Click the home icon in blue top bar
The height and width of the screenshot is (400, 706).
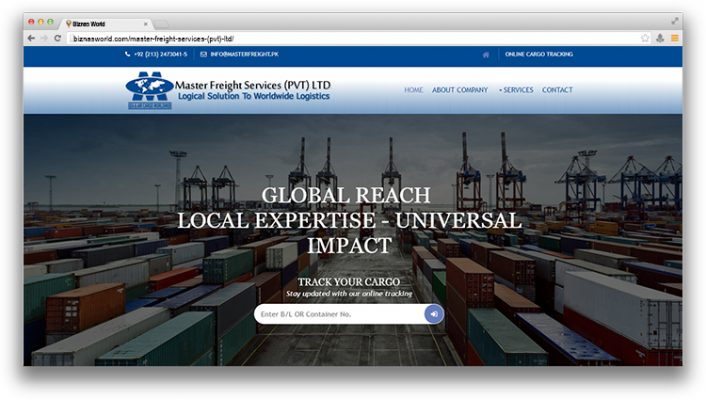click(x=486, y=55)
